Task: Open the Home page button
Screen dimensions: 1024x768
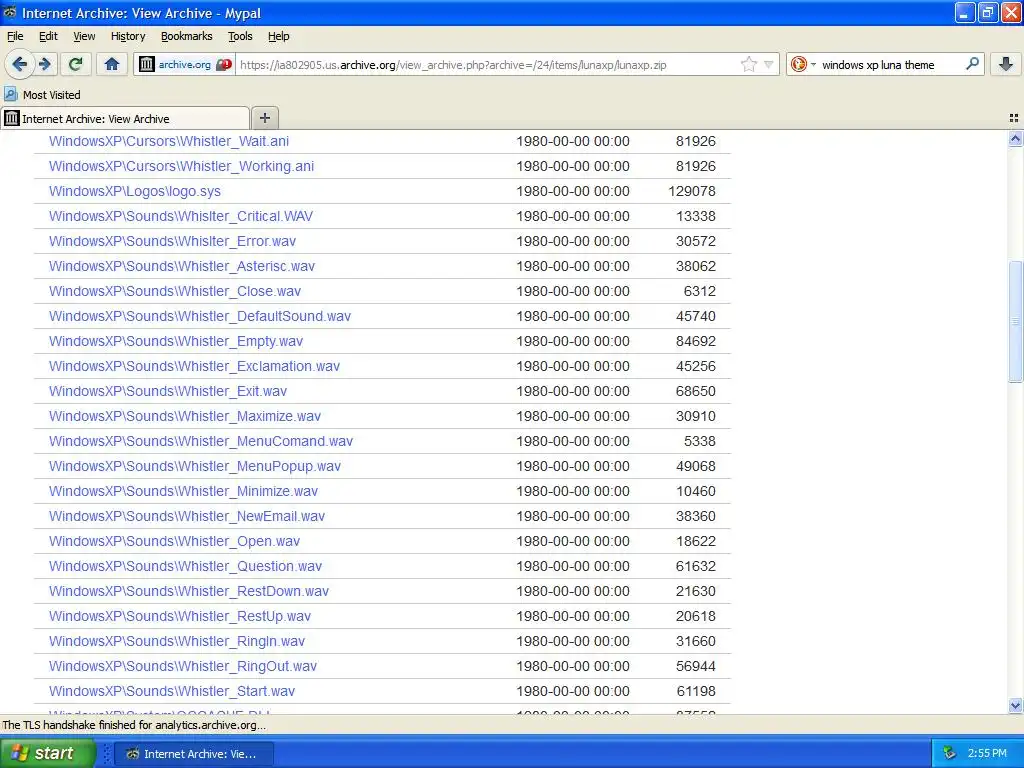Action: pyautogui.click(x=112, y=64)
